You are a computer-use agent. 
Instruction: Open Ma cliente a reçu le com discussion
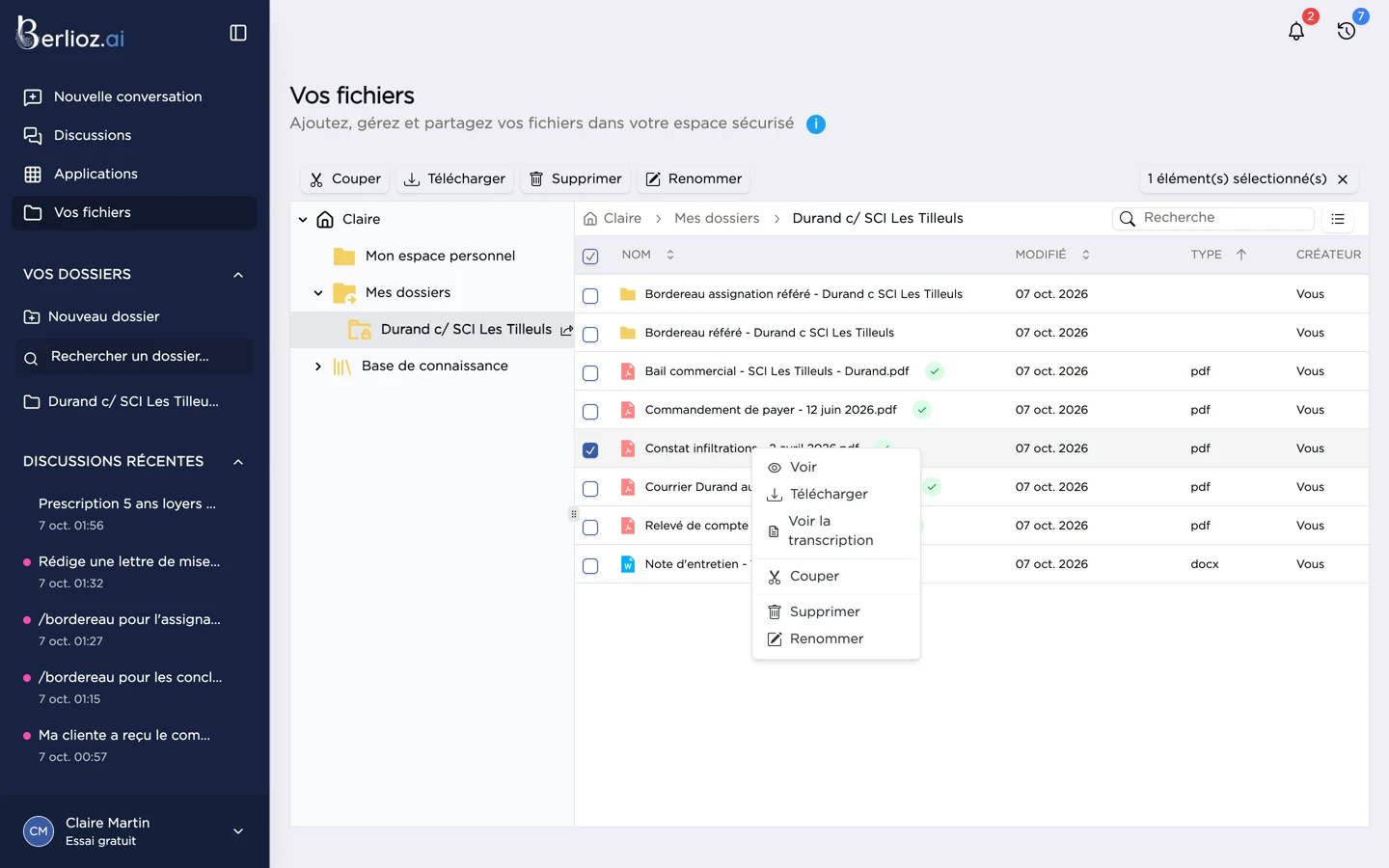124,746
